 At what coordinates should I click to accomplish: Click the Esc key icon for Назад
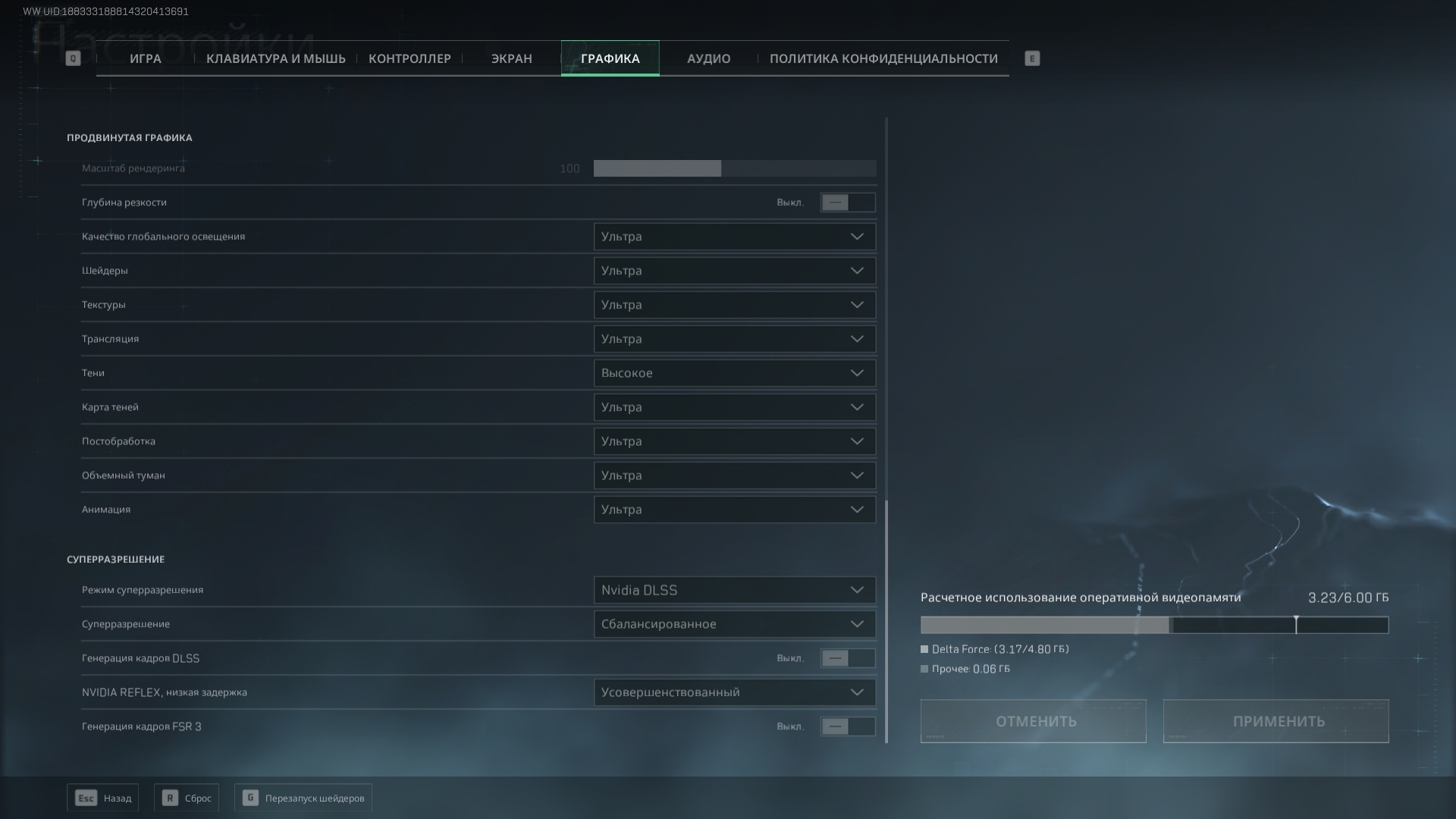coord(86,798)
